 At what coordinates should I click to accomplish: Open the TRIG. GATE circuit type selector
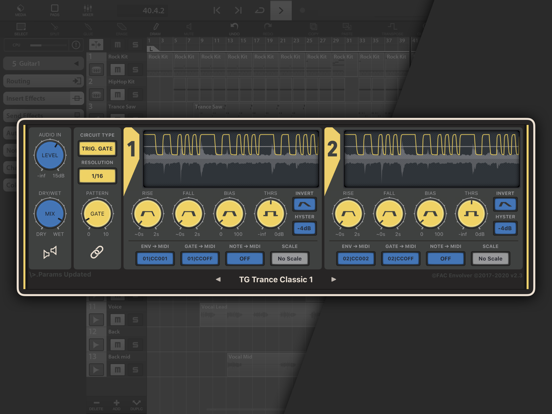coord(97,149)
